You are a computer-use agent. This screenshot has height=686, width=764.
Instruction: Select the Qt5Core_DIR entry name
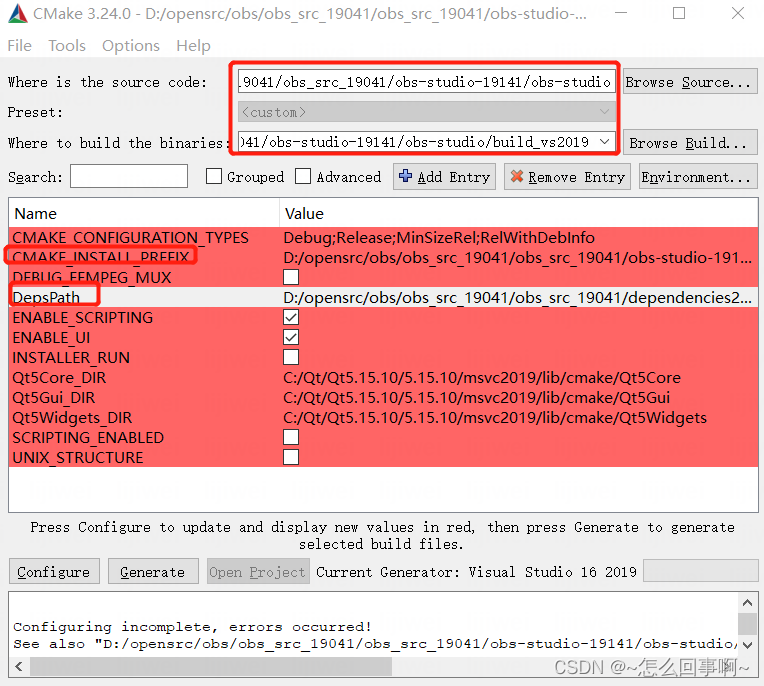[59, 378]
